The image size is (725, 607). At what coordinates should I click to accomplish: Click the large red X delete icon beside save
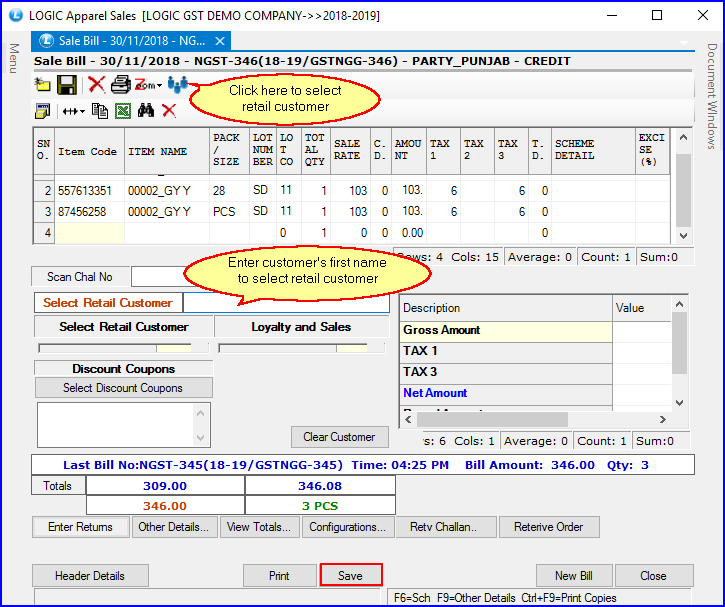97,85
